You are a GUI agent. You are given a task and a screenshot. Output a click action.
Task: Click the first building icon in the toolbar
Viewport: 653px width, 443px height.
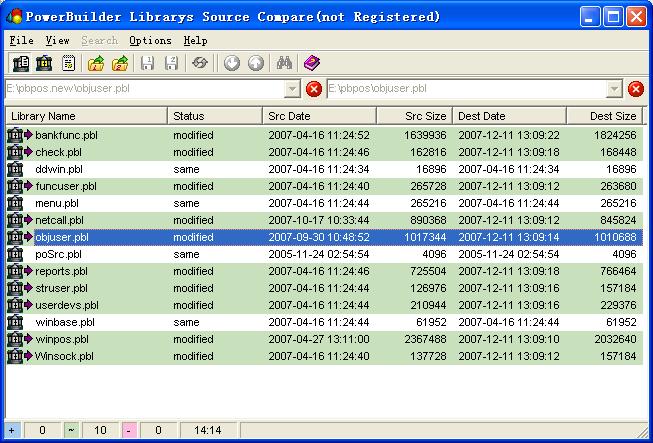(x=19, y=63)
